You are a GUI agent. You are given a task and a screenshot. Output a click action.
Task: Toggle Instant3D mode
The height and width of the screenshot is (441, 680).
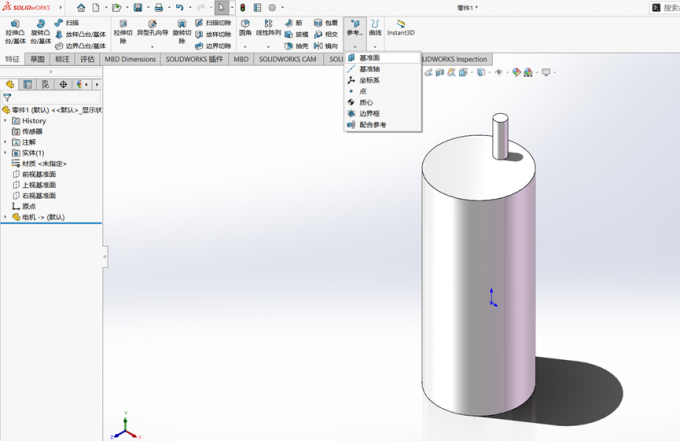click(x=401, y=27)
